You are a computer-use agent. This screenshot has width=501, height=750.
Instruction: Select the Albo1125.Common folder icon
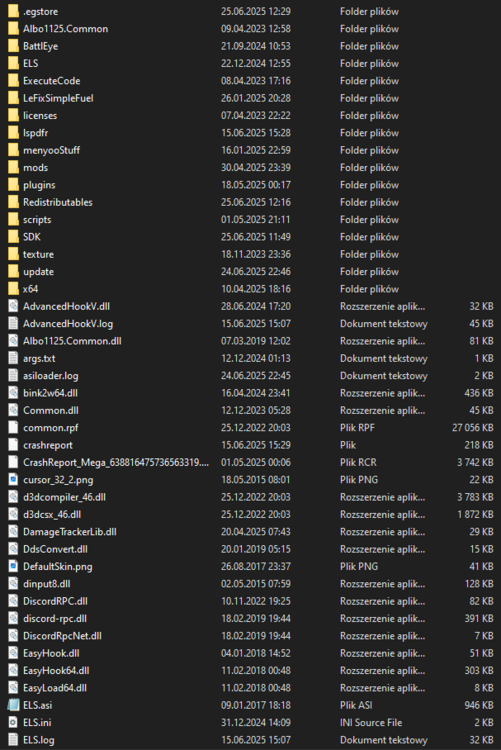pos(13,29)
